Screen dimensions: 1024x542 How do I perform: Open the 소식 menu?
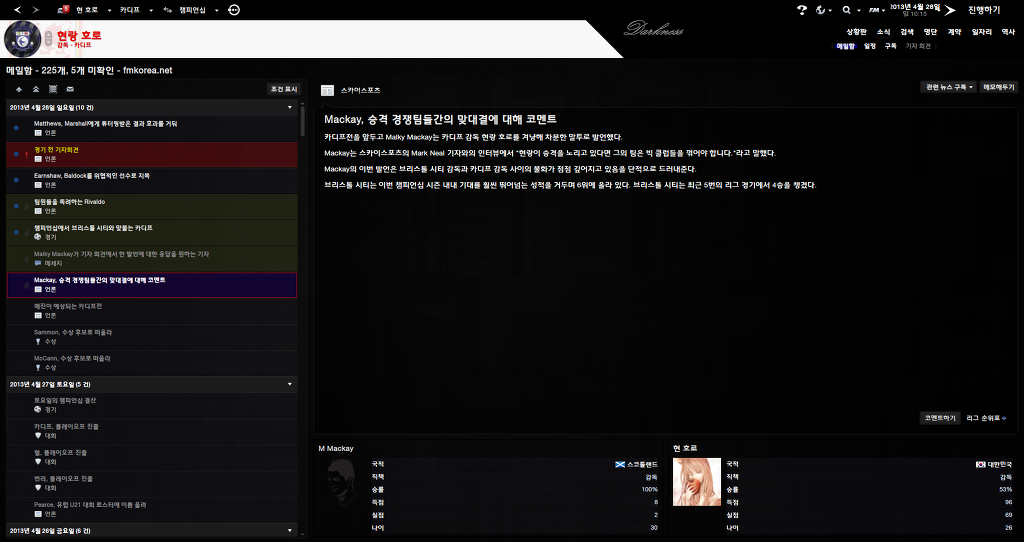coord(883,31)
